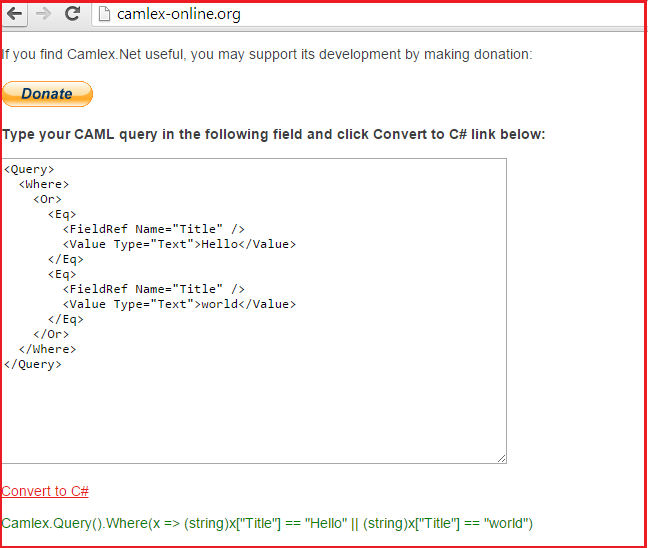
Task: Focus the camlex-online.org address bar
Action: [x=368, y=14]
